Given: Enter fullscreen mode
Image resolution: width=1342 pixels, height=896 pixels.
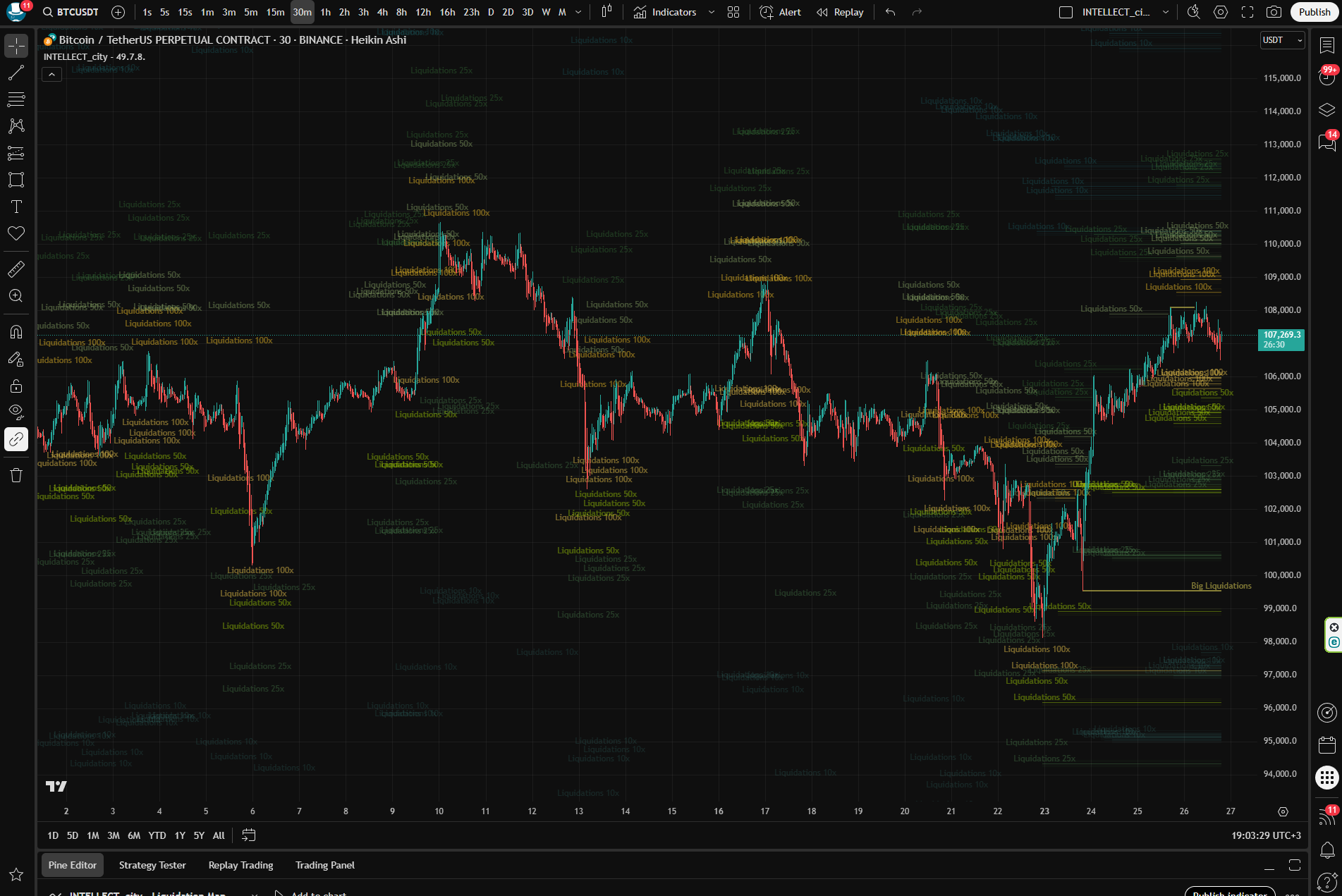Looking at the screenshot, I should tap(1248, 12).
